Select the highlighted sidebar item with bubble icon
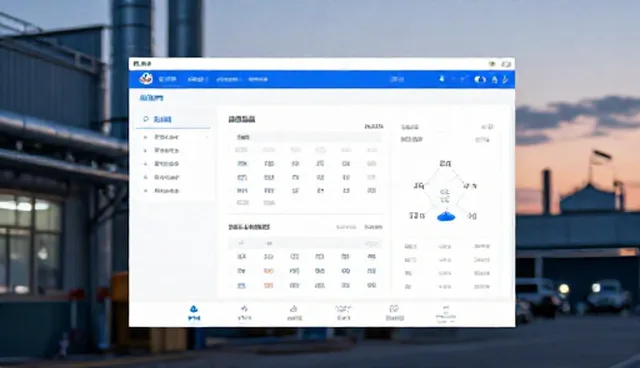Screen dimensions: 640x368 [173, 119]
